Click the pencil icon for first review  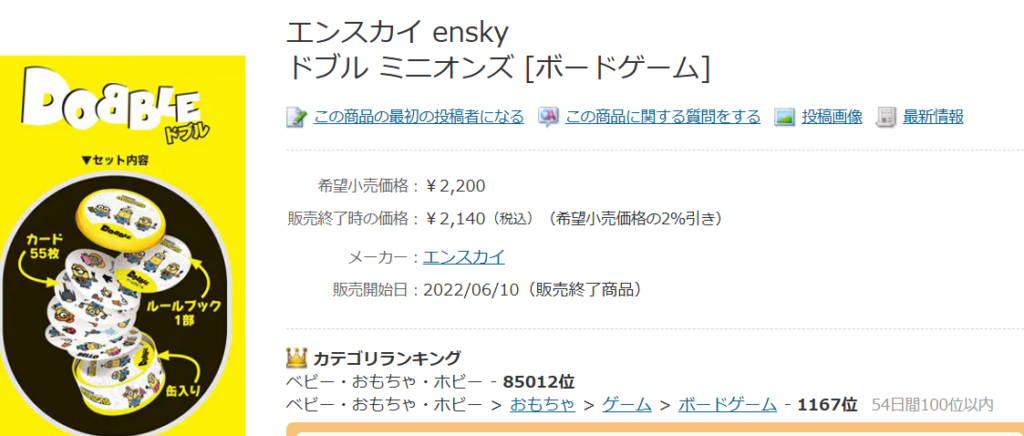296,117
